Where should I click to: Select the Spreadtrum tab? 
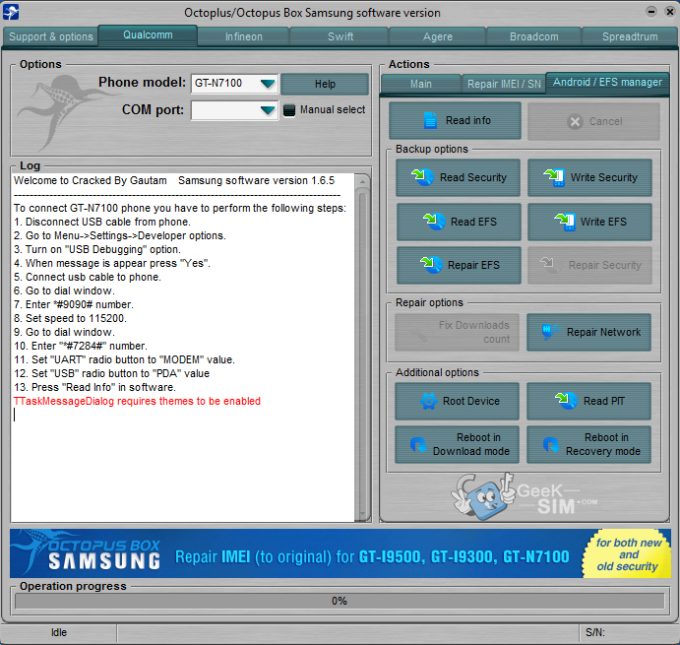(x=630, y=36)
